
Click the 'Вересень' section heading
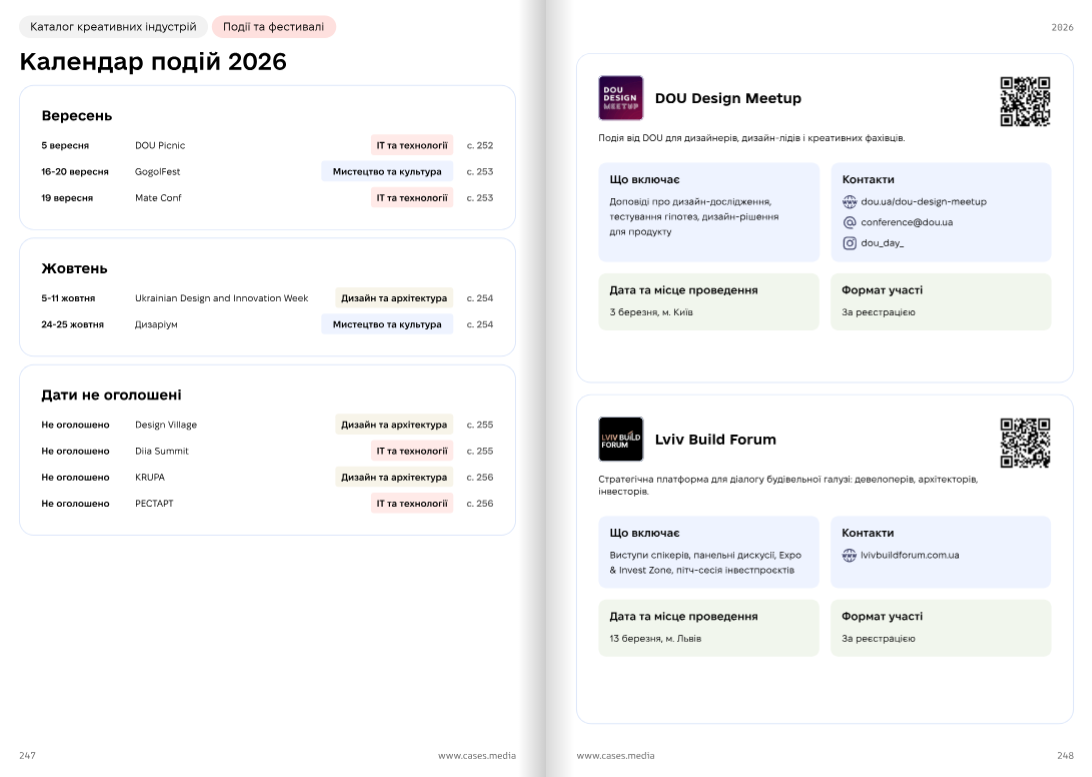coord(77,116)
